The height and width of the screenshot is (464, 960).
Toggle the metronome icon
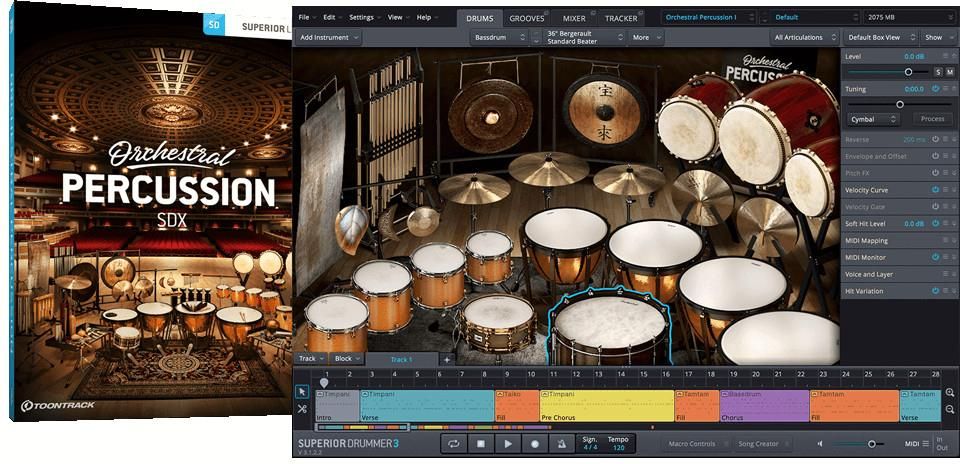[562, 444]
